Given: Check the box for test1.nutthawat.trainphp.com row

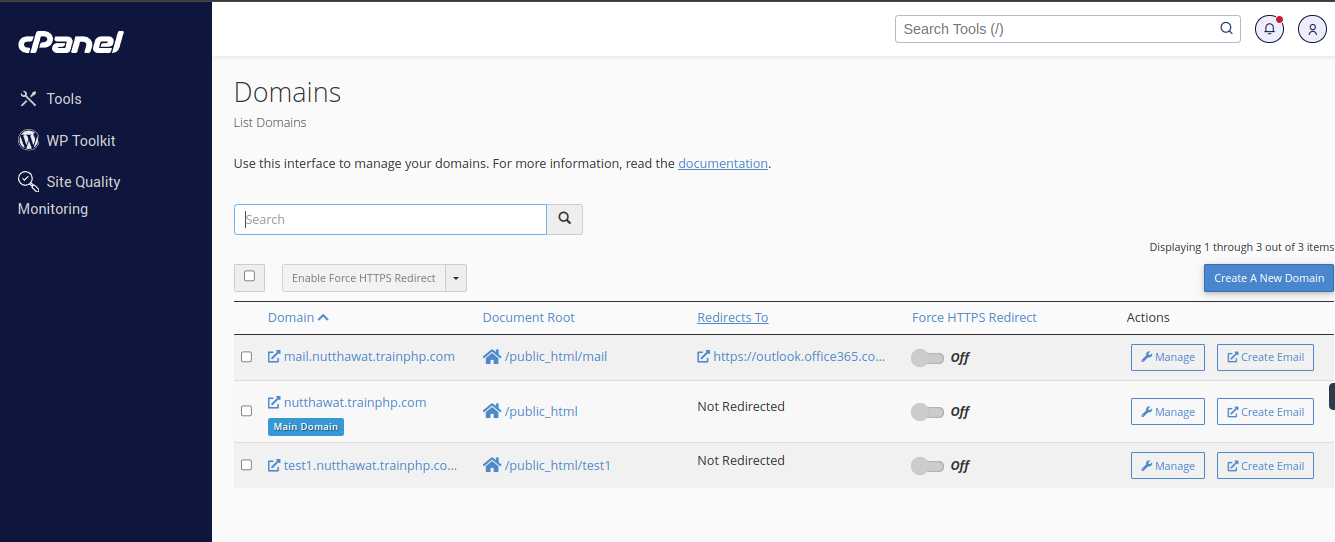Looking at the screenshot, I should [x=247, y=465].
